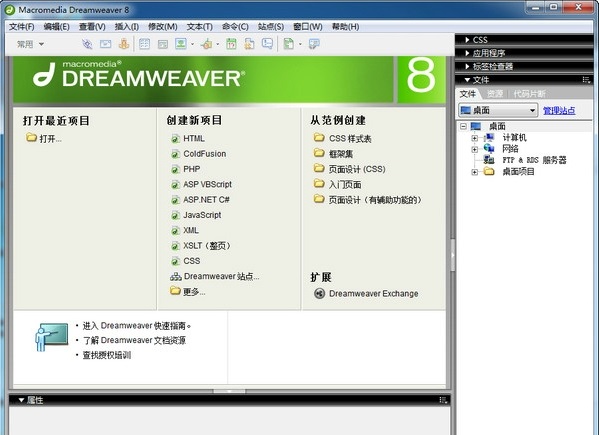Select the 文件 tab in the panel
Viewport: 599px width, 435px height.
(468, 94)
